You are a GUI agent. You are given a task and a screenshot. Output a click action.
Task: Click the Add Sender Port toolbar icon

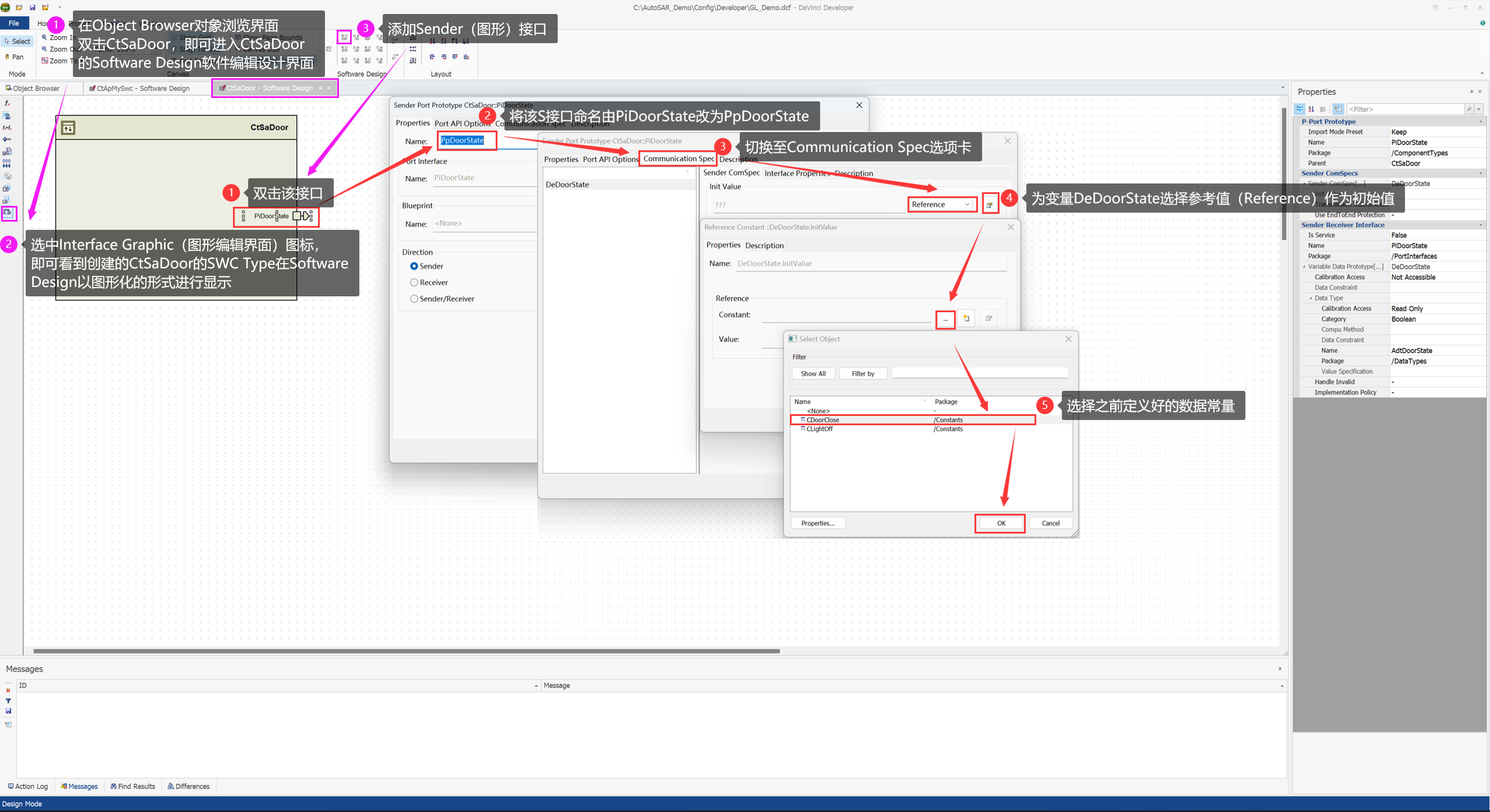coord(344,37)
